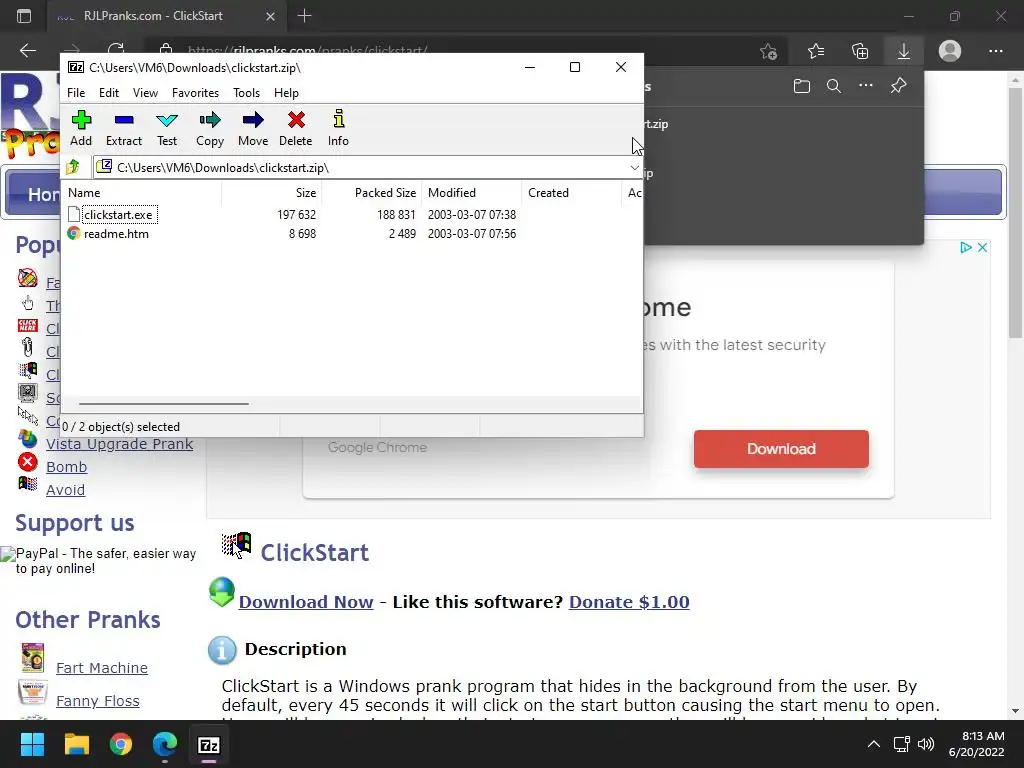The height and width of the screenshot is (768, 1024).
Task: Open downloads folder icon in Edge panel
Action: point(802,86)
